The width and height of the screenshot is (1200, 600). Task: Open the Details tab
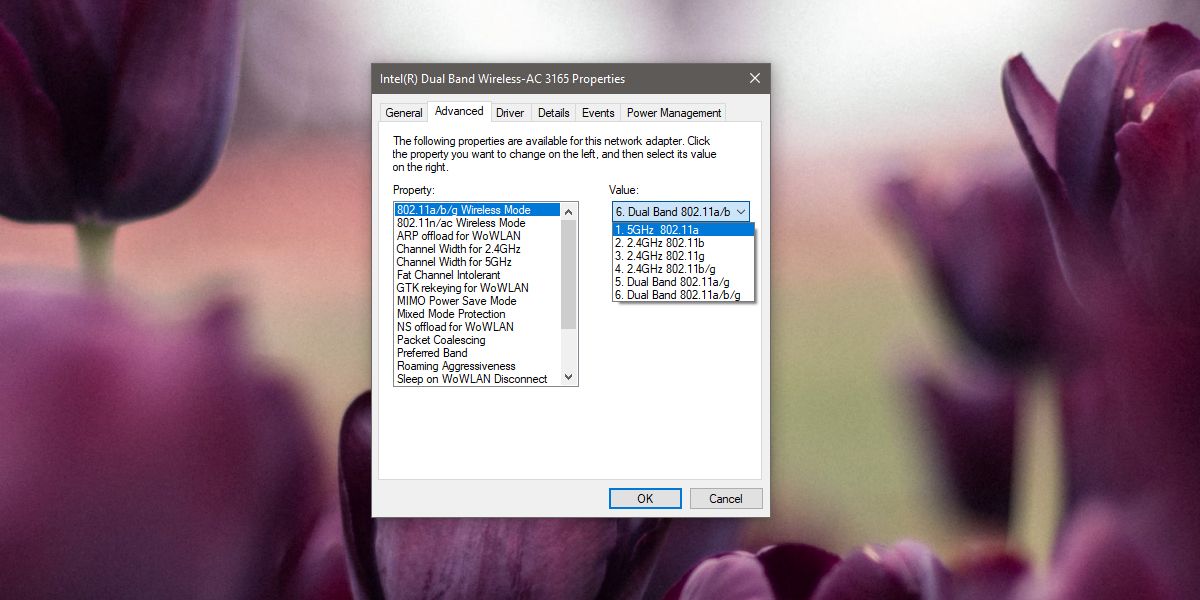(554, 113)
